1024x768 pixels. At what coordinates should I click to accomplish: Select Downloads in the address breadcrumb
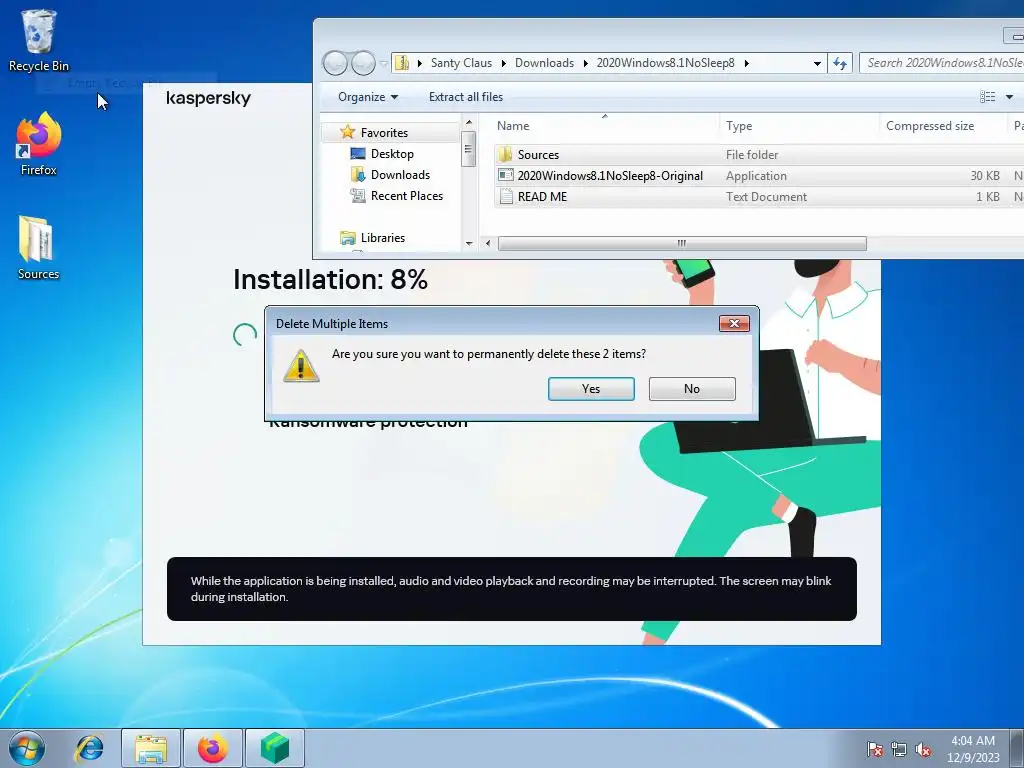point(544,63)
